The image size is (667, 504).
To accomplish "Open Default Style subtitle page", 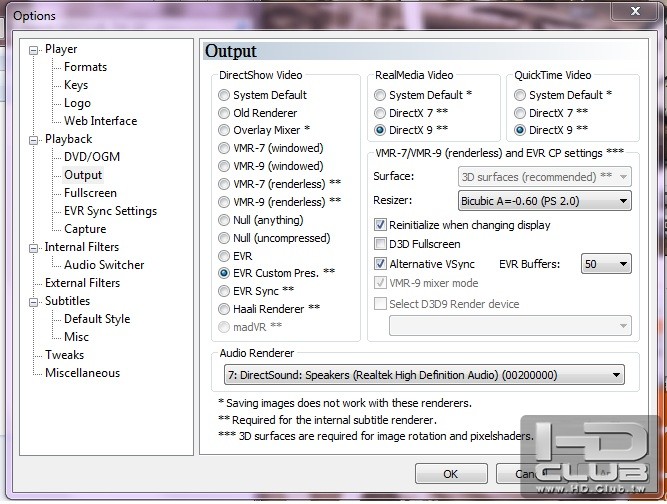I will click(x=97, y=319).
